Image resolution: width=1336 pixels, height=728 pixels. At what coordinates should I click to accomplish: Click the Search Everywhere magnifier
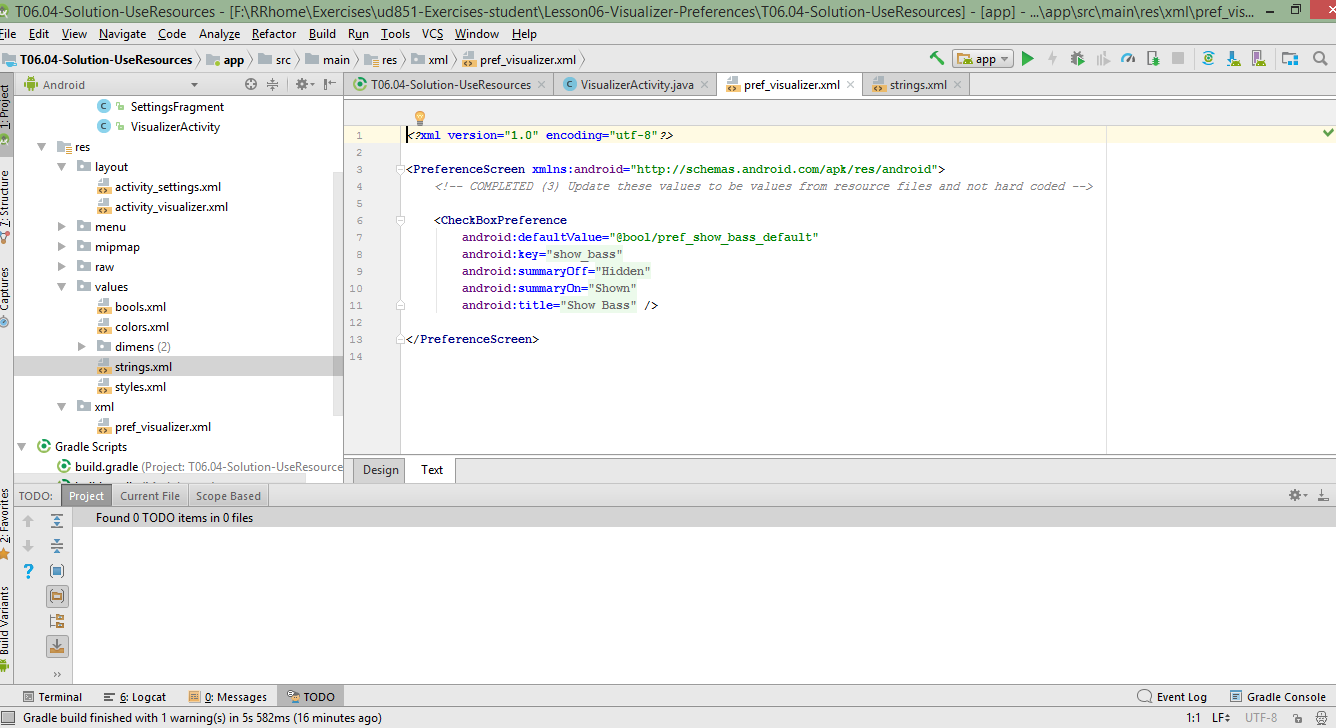click(1320, 58)
